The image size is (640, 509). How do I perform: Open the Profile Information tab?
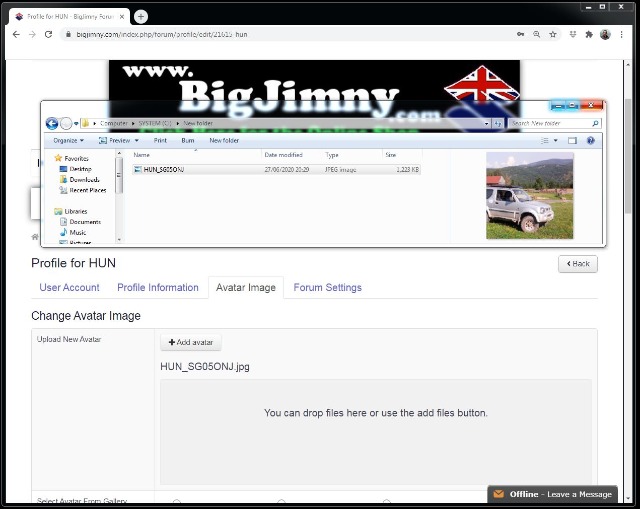(158, 288)
